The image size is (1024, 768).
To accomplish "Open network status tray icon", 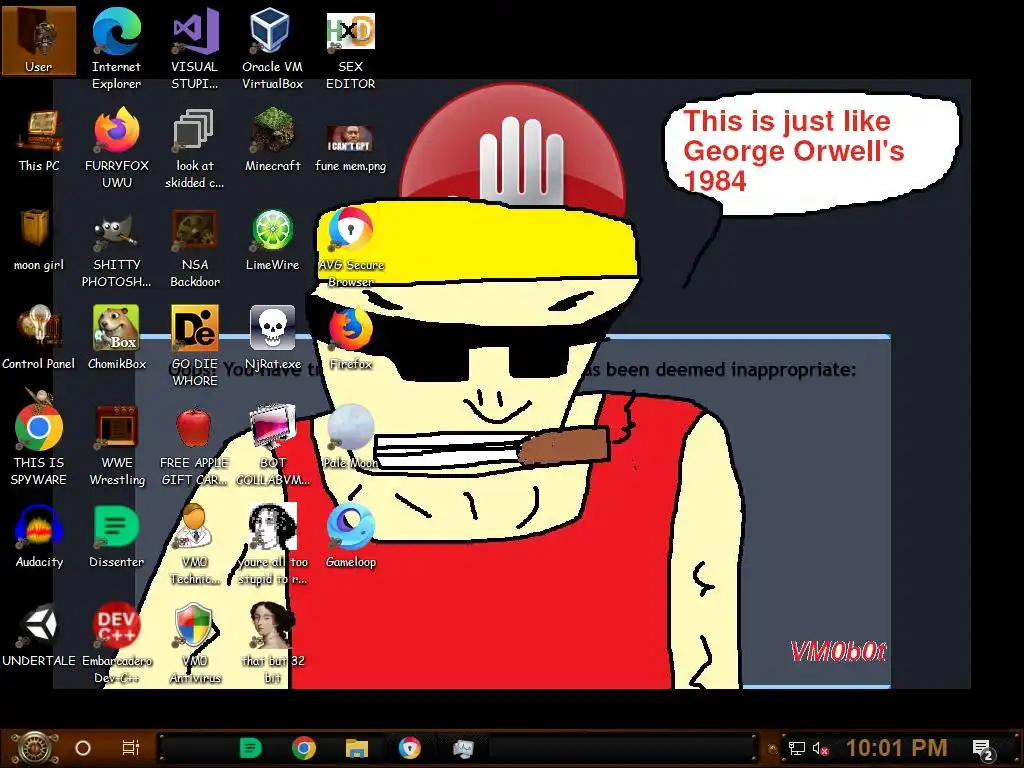I will (x=797, y=748).
